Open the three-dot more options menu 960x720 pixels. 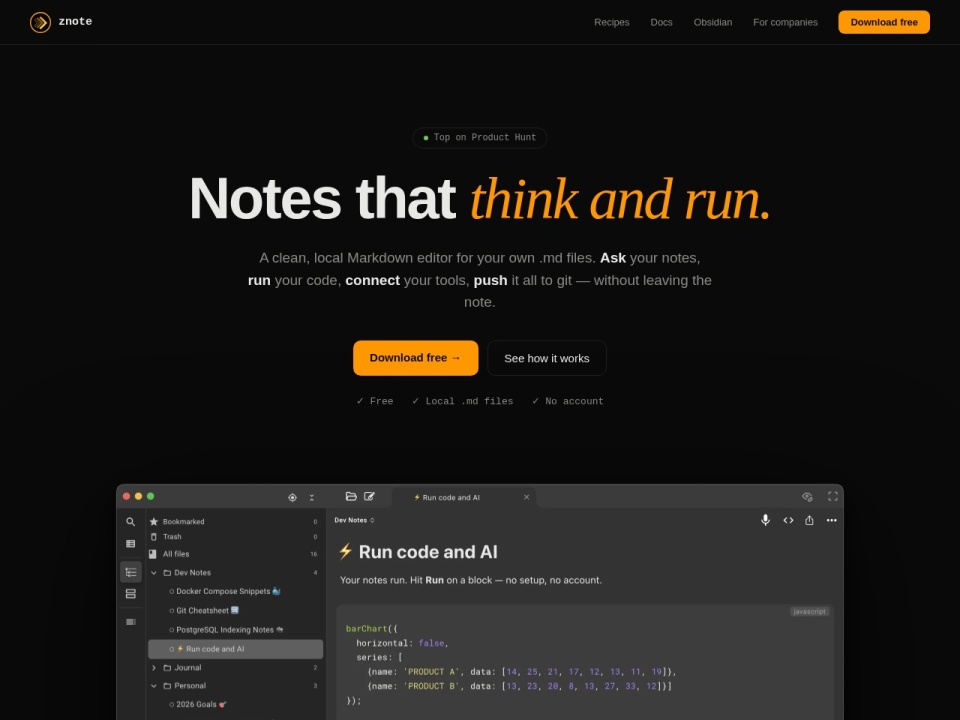pos(831,520)
